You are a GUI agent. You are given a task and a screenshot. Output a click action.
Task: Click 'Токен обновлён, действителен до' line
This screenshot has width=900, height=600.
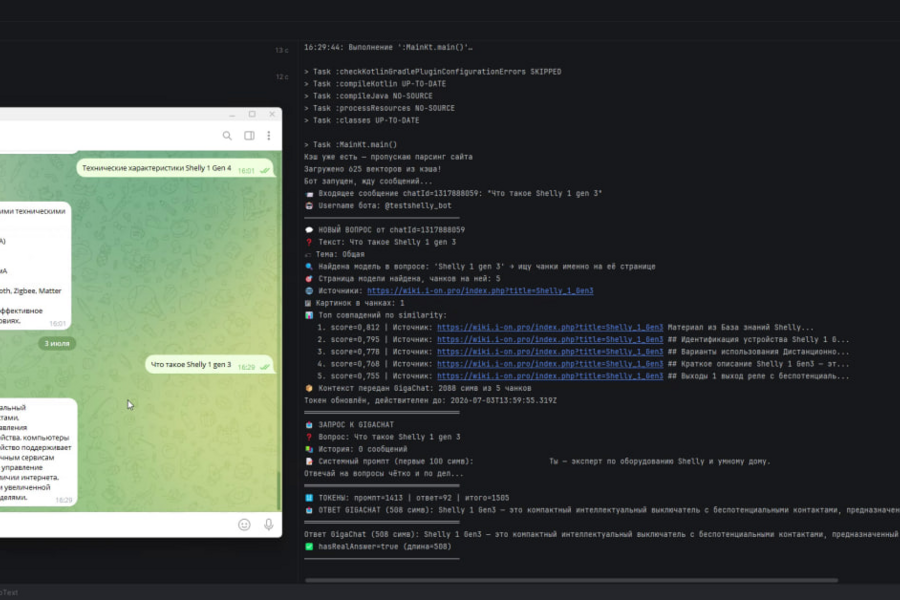point(430,400)
